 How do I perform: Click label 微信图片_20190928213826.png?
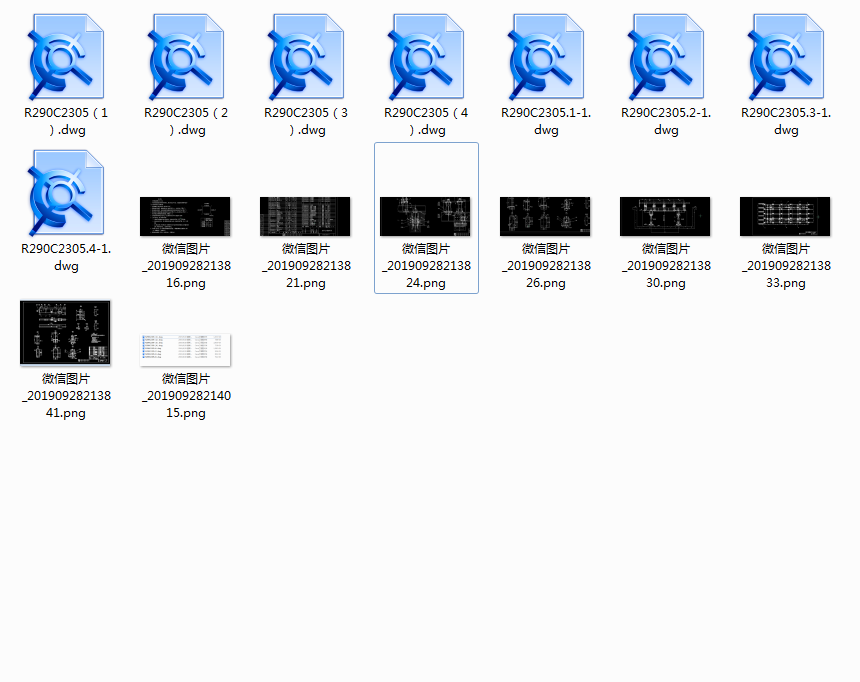click(x=546, y=266)
